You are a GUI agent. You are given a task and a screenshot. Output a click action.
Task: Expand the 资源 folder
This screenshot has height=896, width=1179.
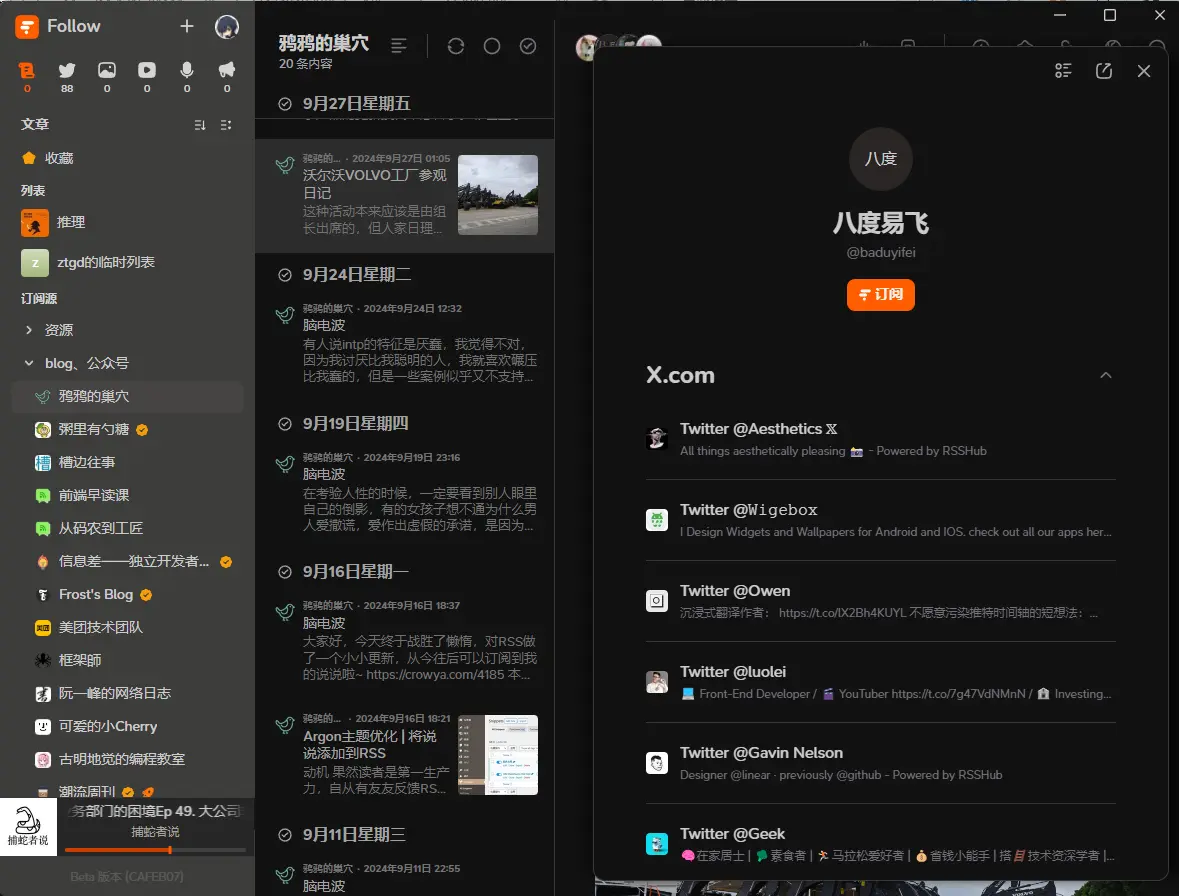(x=29, y=330)
